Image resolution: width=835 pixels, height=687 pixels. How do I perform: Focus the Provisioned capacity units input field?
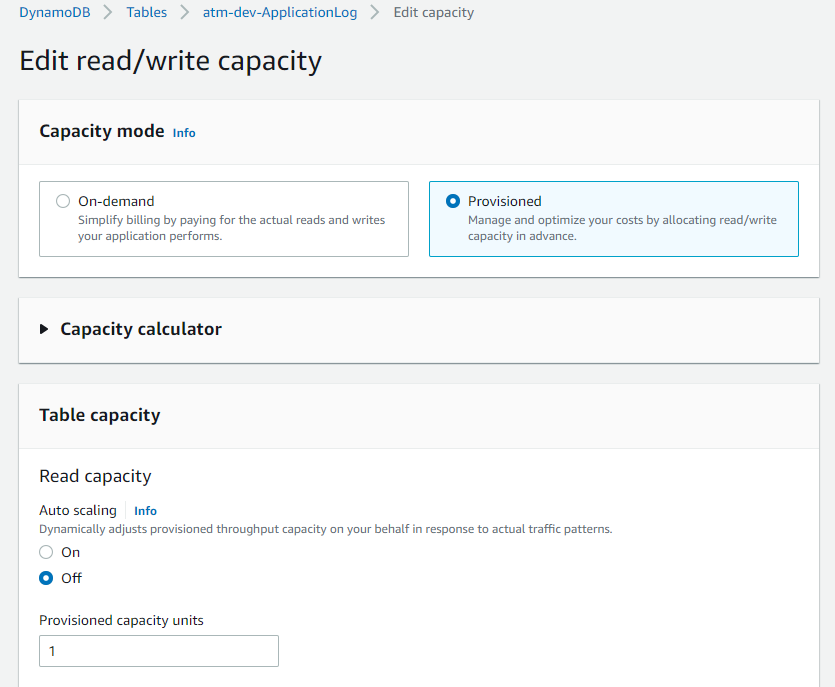[158, 651]
